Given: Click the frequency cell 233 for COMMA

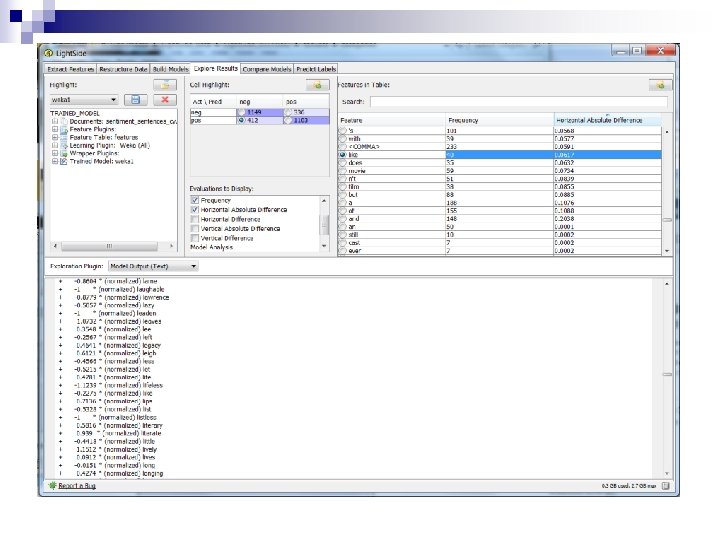Looking at the screenshot, I should point(499,147).
